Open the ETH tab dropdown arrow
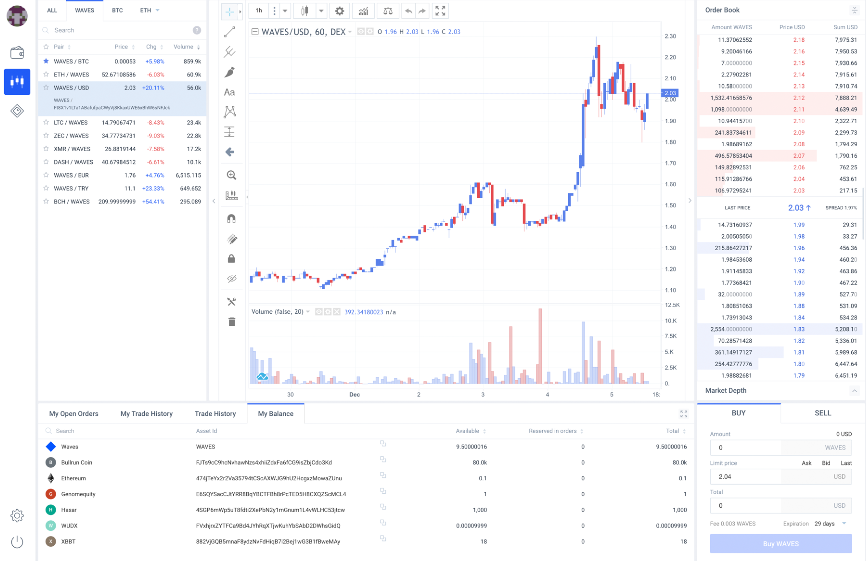 (161, 10)
